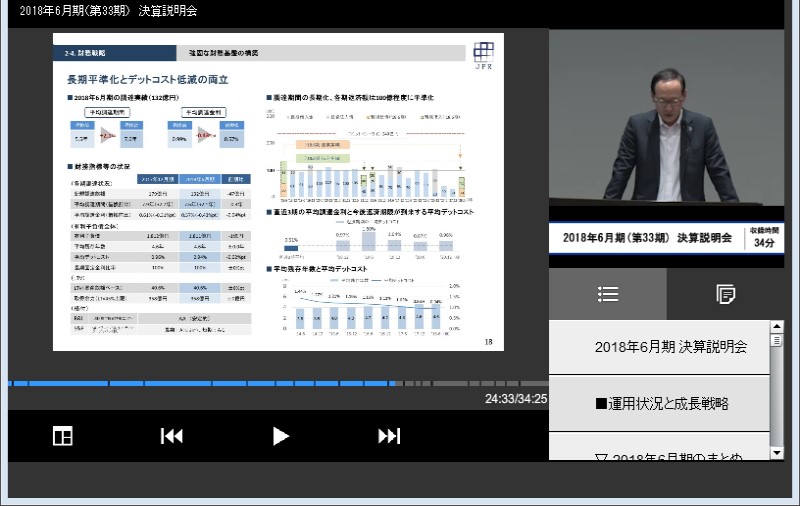The image size is (800, 506).
Task: Click the video title banner 2018年6月期(第33期) 決算説明会
Action: 647,238
